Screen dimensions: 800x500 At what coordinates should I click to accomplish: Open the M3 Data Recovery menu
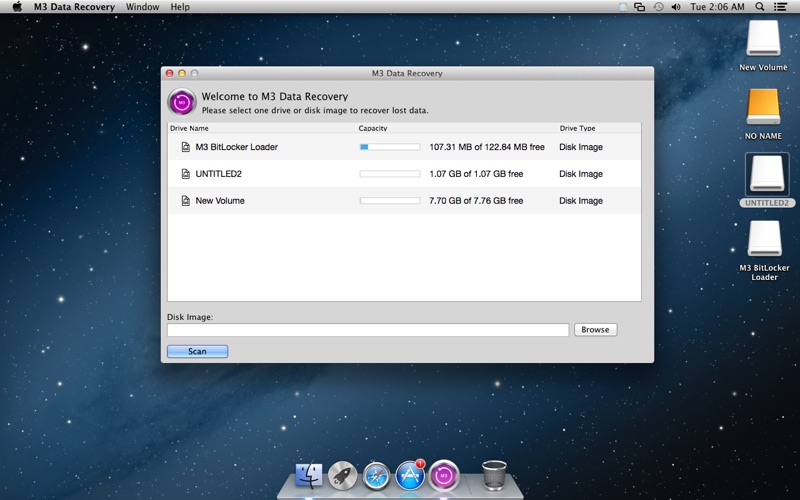coord(74,7)
